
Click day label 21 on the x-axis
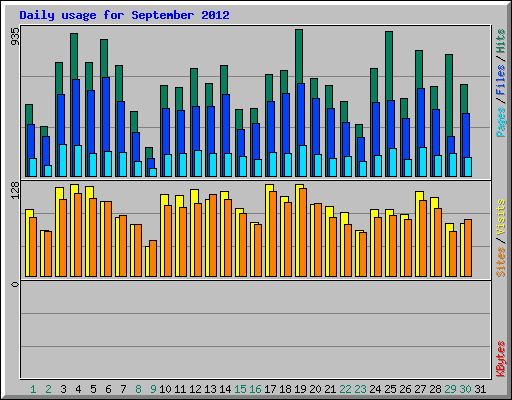[330, 389]
